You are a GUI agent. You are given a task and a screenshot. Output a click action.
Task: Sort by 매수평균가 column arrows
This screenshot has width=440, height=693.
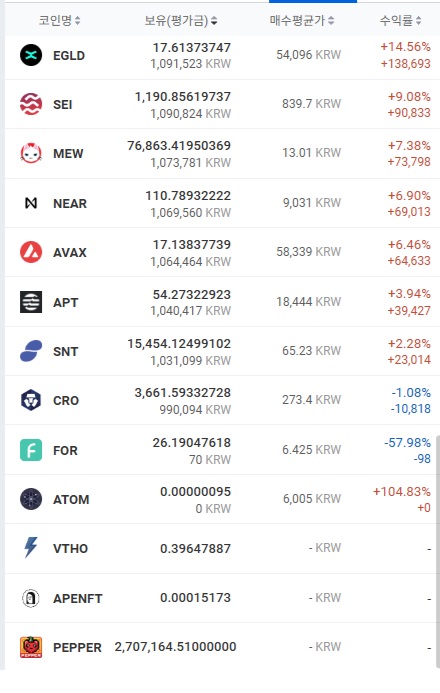331,20
